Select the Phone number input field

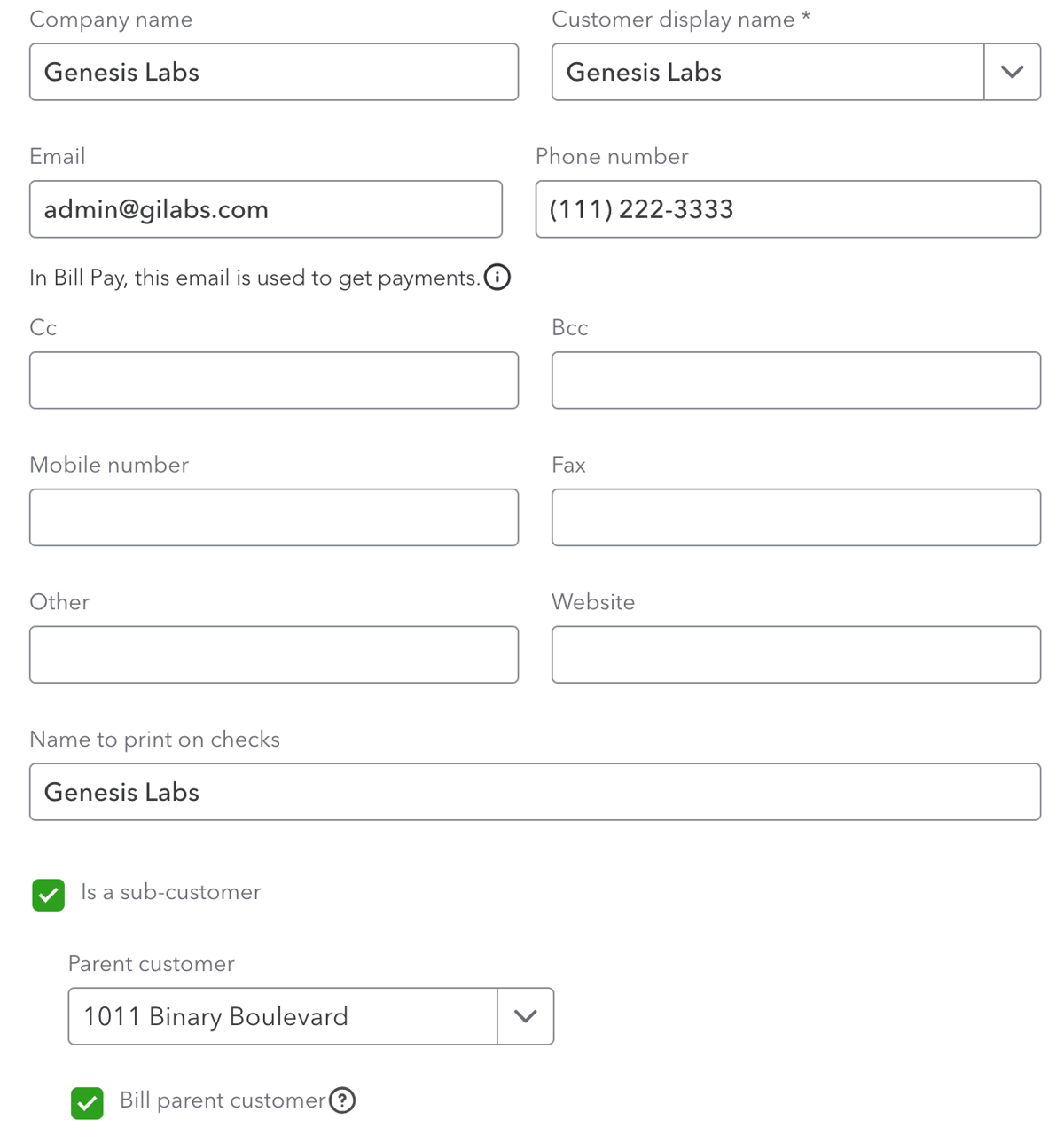click(x=787, y=209)
